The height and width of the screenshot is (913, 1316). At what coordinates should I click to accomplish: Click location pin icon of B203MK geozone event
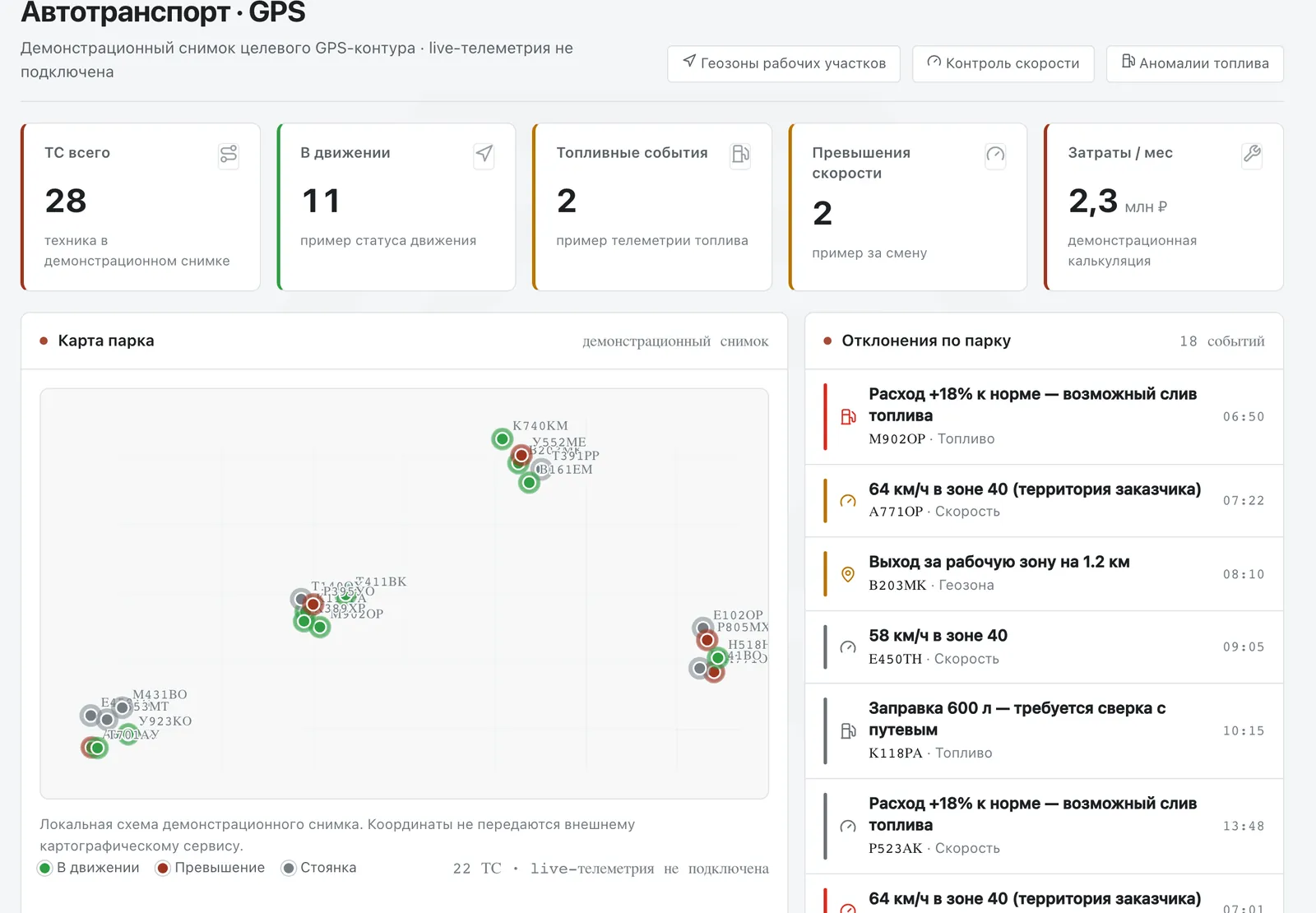[x=848, y=574]
